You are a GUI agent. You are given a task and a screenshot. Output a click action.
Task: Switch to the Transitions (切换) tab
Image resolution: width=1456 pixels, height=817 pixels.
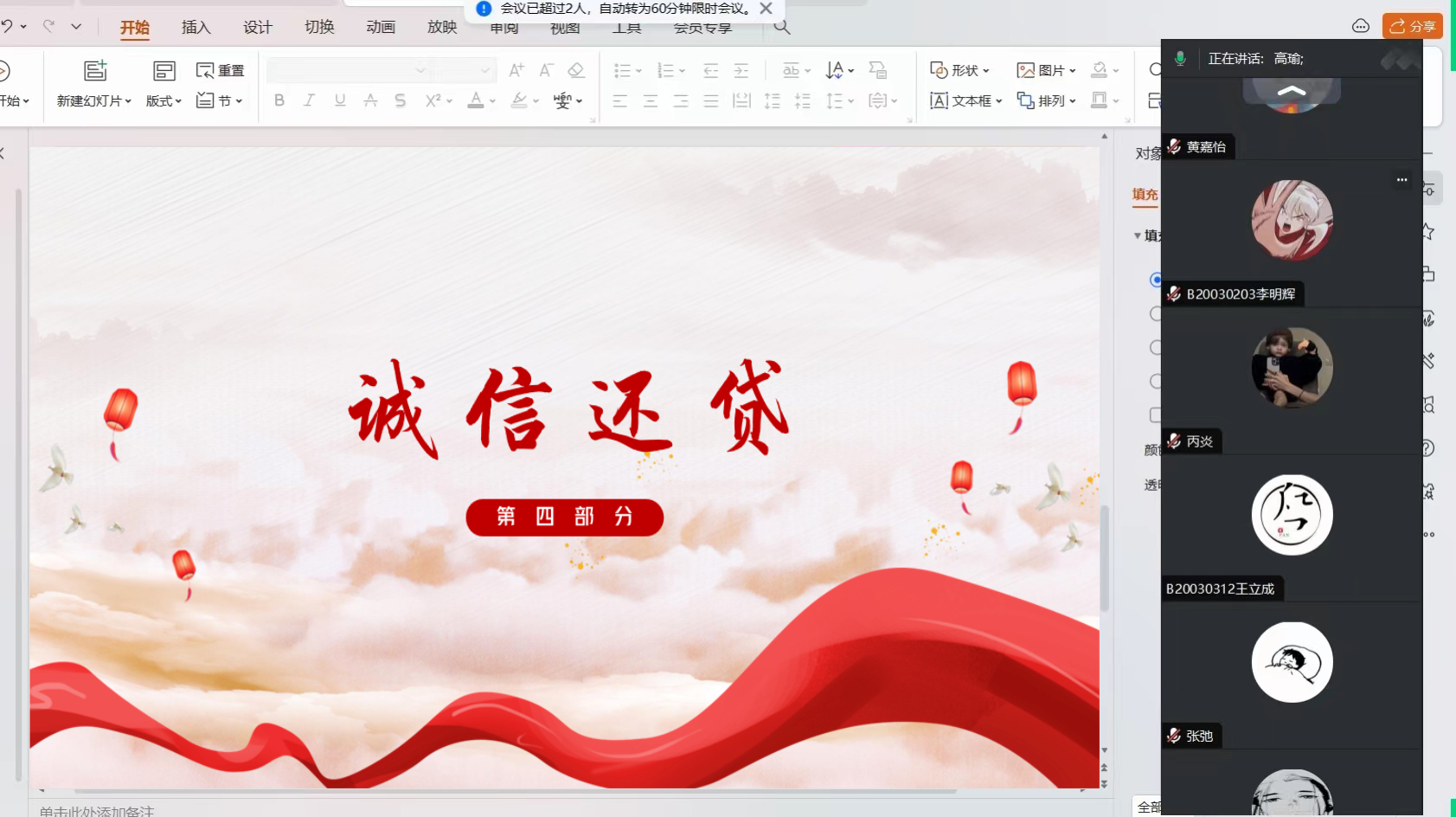point(319,27)
